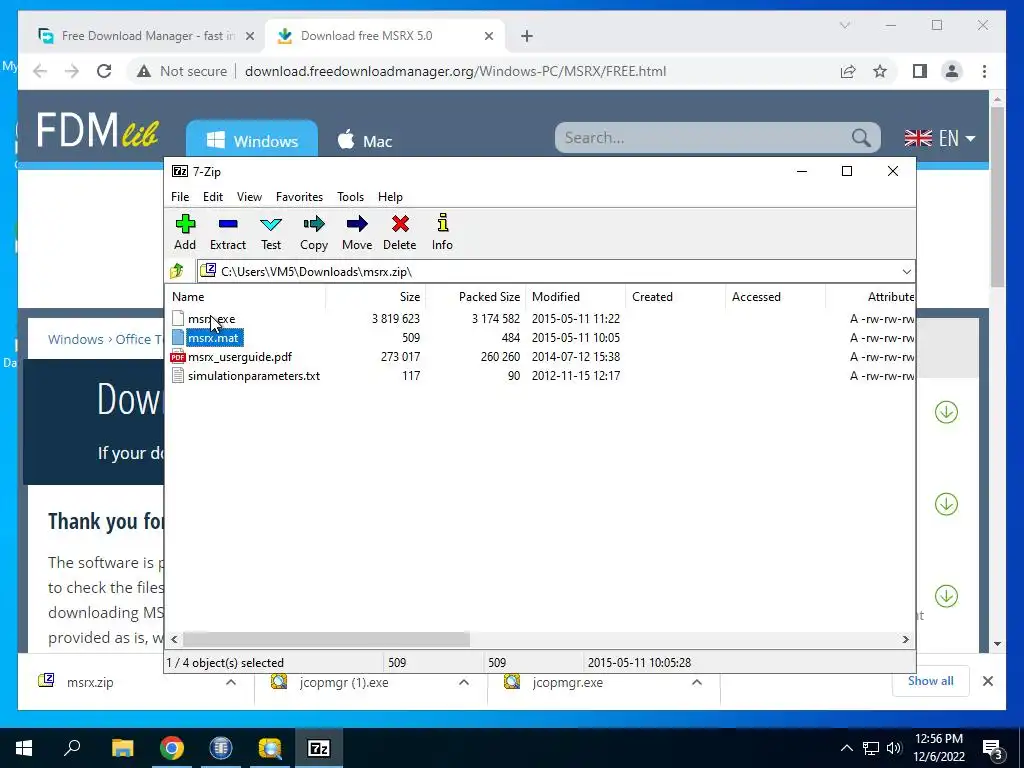Open the View menu in 7-Zip
This screenshot has height=768, width=1024.
point(249,197)
